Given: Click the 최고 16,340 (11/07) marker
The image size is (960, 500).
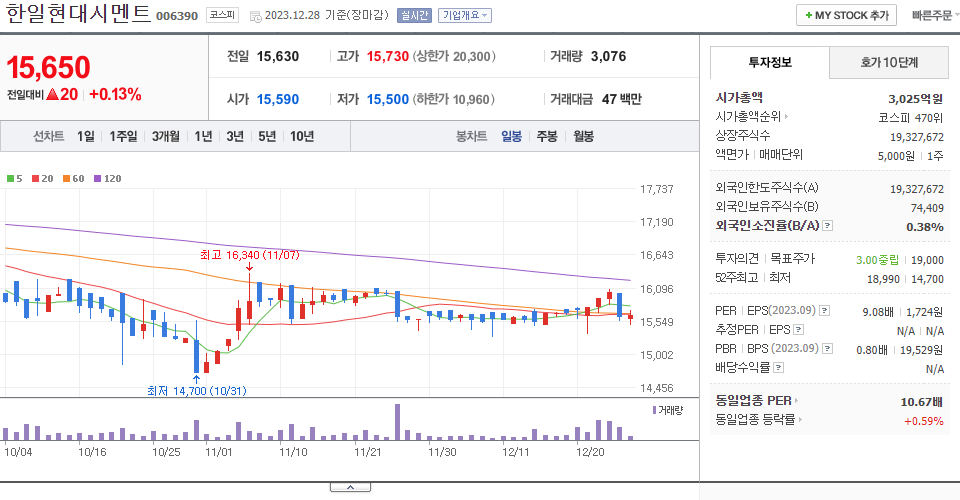Looking at the screenshot, I should (250, 255).
